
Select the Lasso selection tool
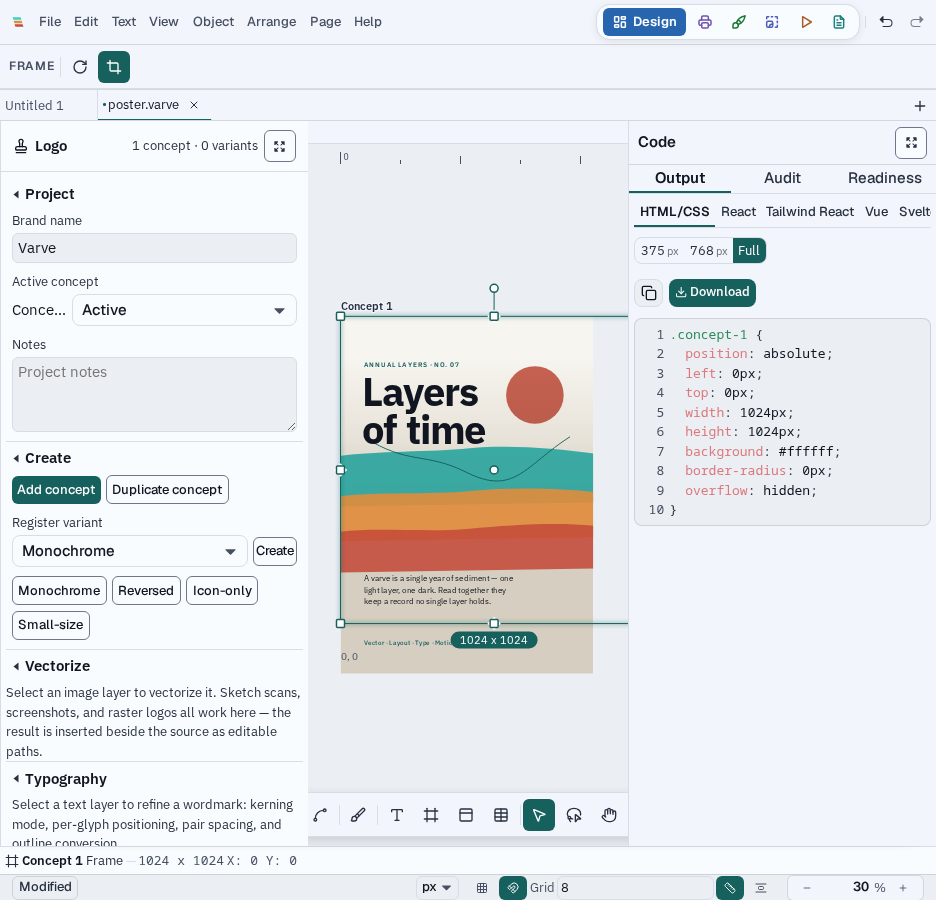[574, 815]
